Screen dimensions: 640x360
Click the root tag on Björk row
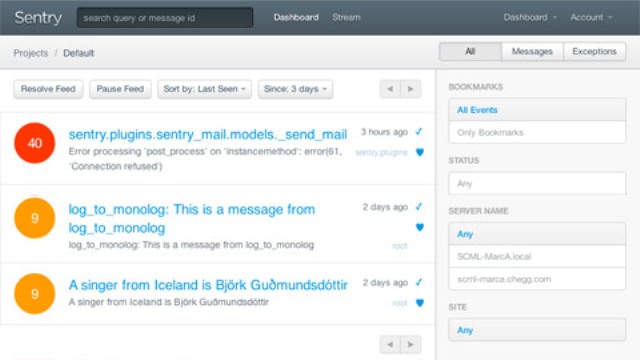[x=400, y=303]
